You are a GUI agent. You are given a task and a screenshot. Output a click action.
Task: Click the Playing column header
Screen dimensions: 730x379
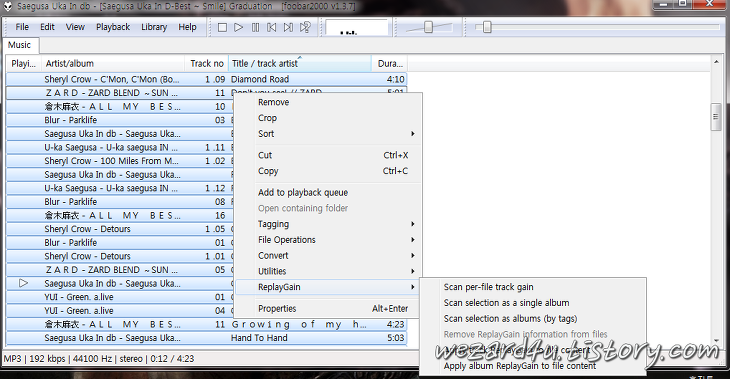pyautogui.click(x=24, y=63)
